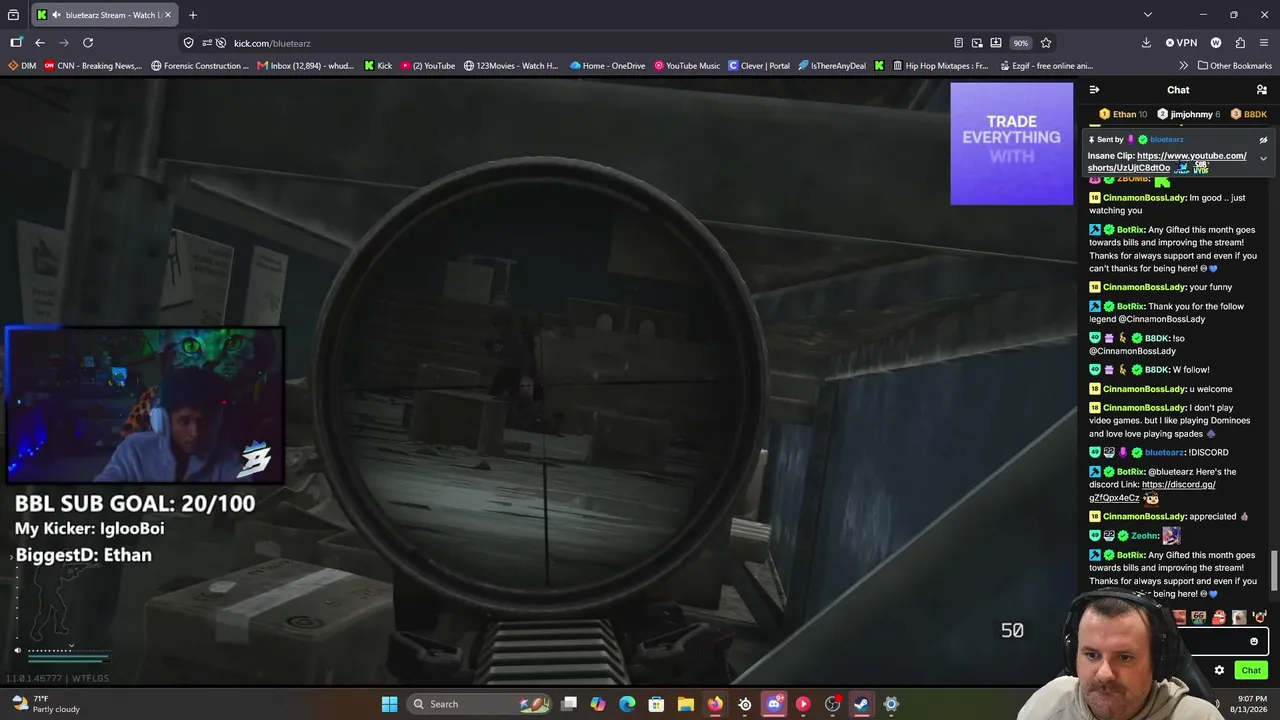Open the Forensic Construction bookmark

click(x=200, y=66)
